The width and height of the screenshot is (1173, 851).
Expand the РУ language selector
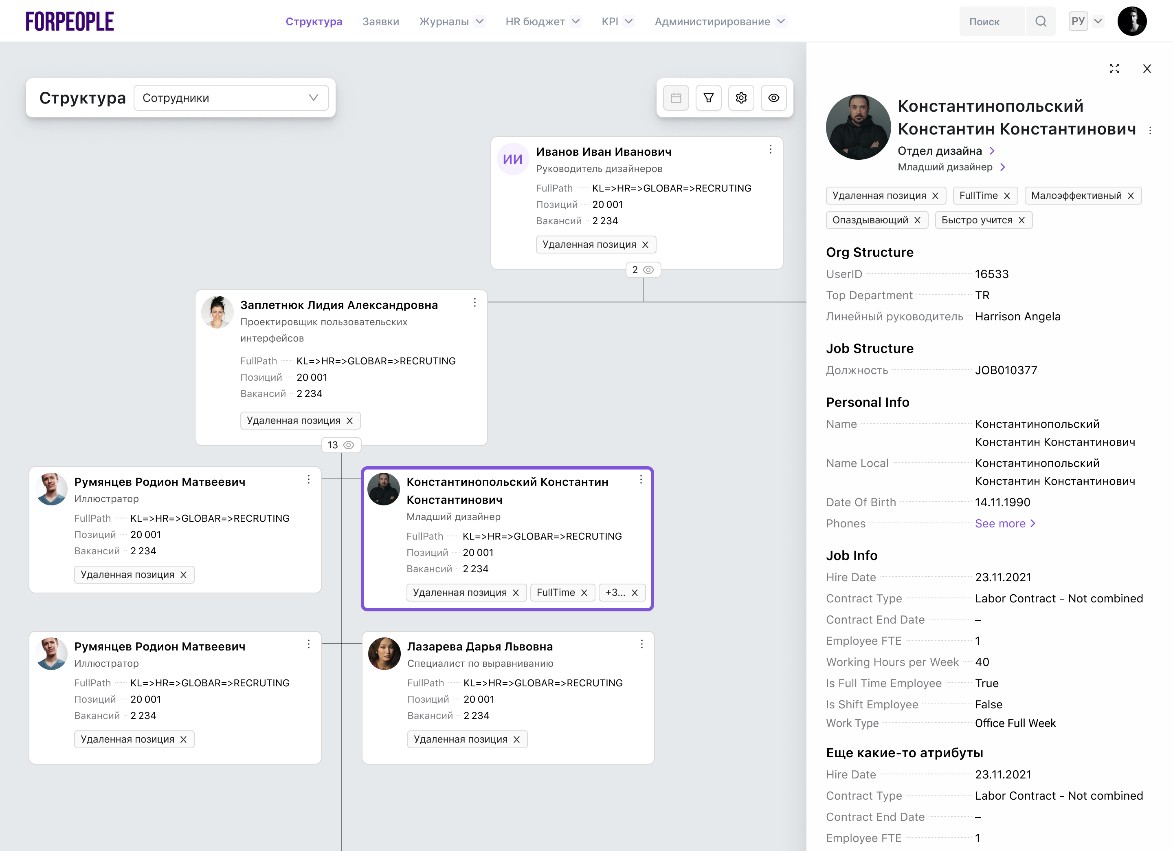[x=1086, y=21]
